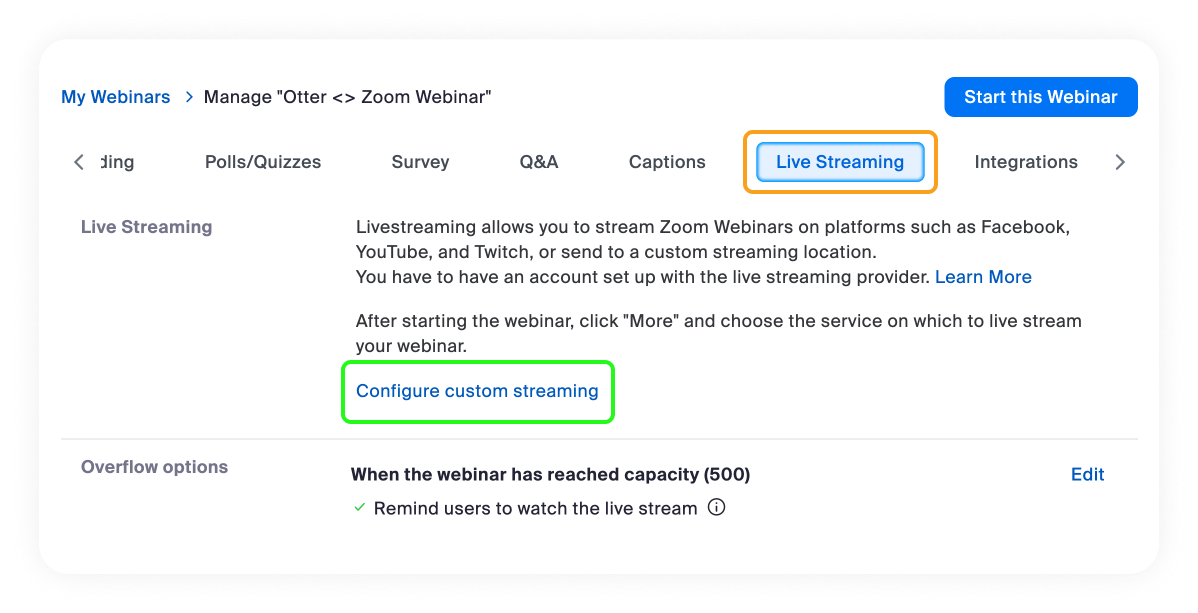Select the Live Streaming tab

[840, 162]
